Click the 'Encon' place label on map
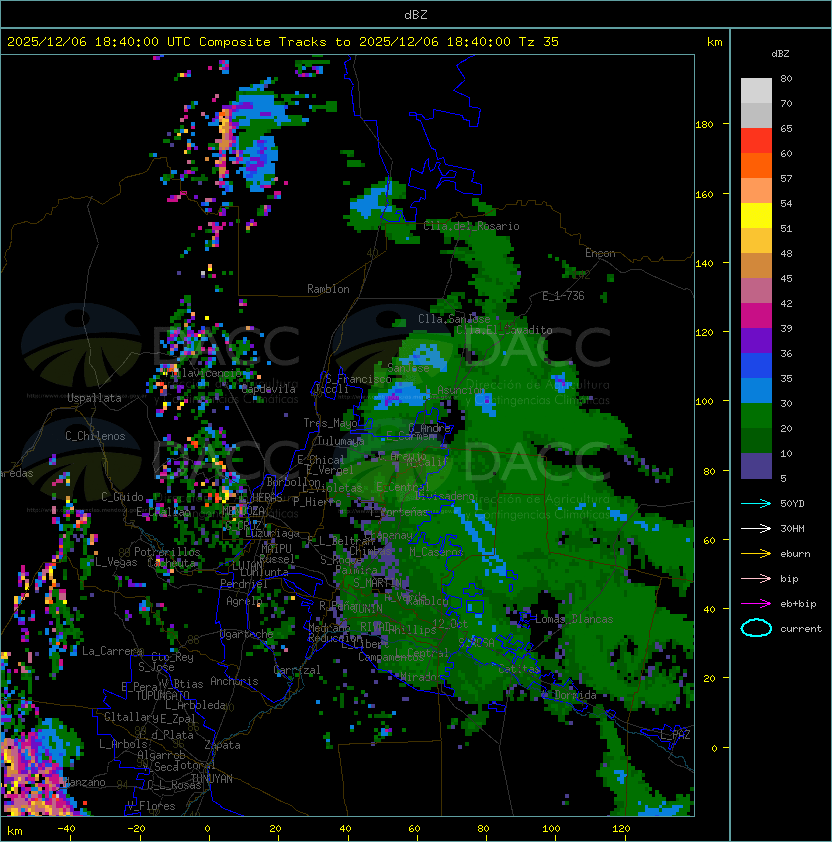This screenshot has width=832, height=842. tap(600, 253)
